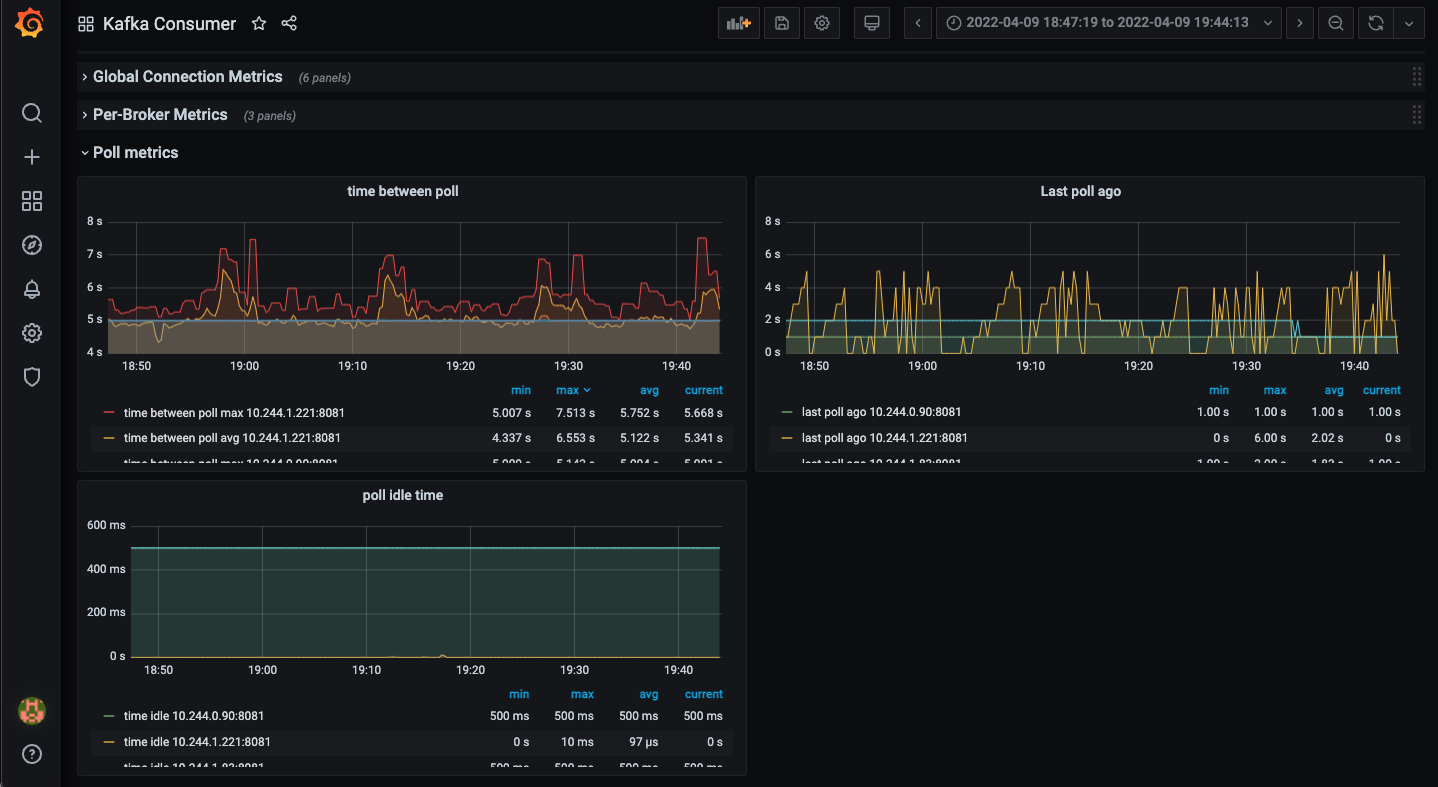Open dashboard settings gear in toolbar
The height and width of the screenshot is (787, 1438).
(x=822, y=23)
